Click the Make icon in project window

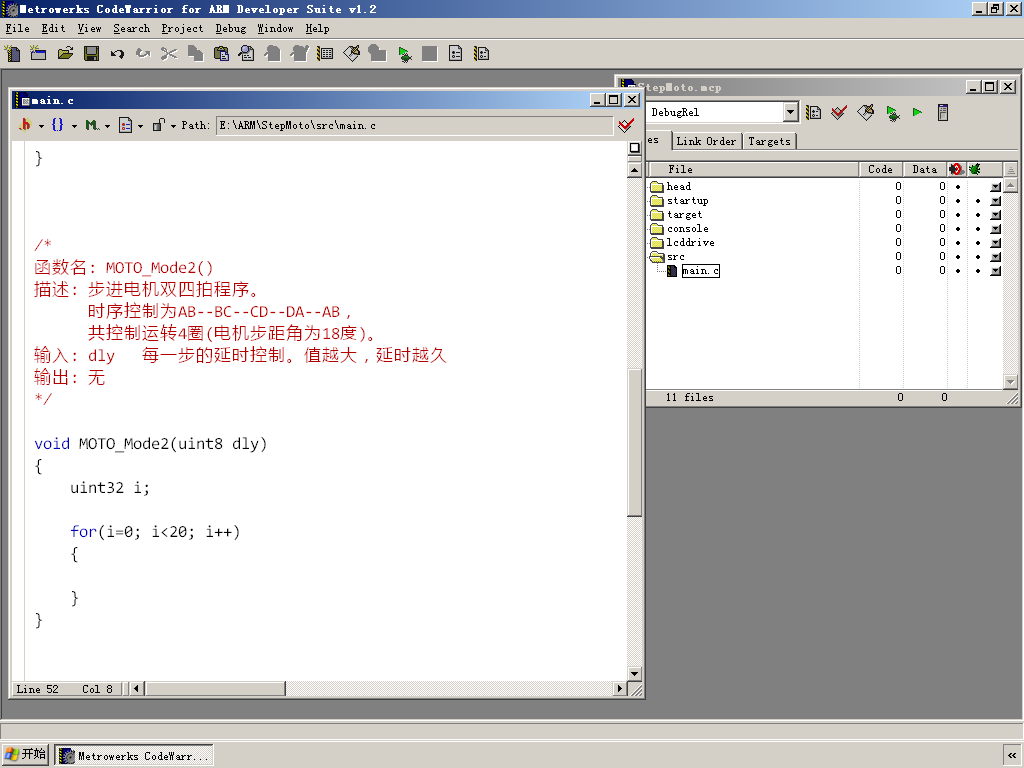click(866, 112)
